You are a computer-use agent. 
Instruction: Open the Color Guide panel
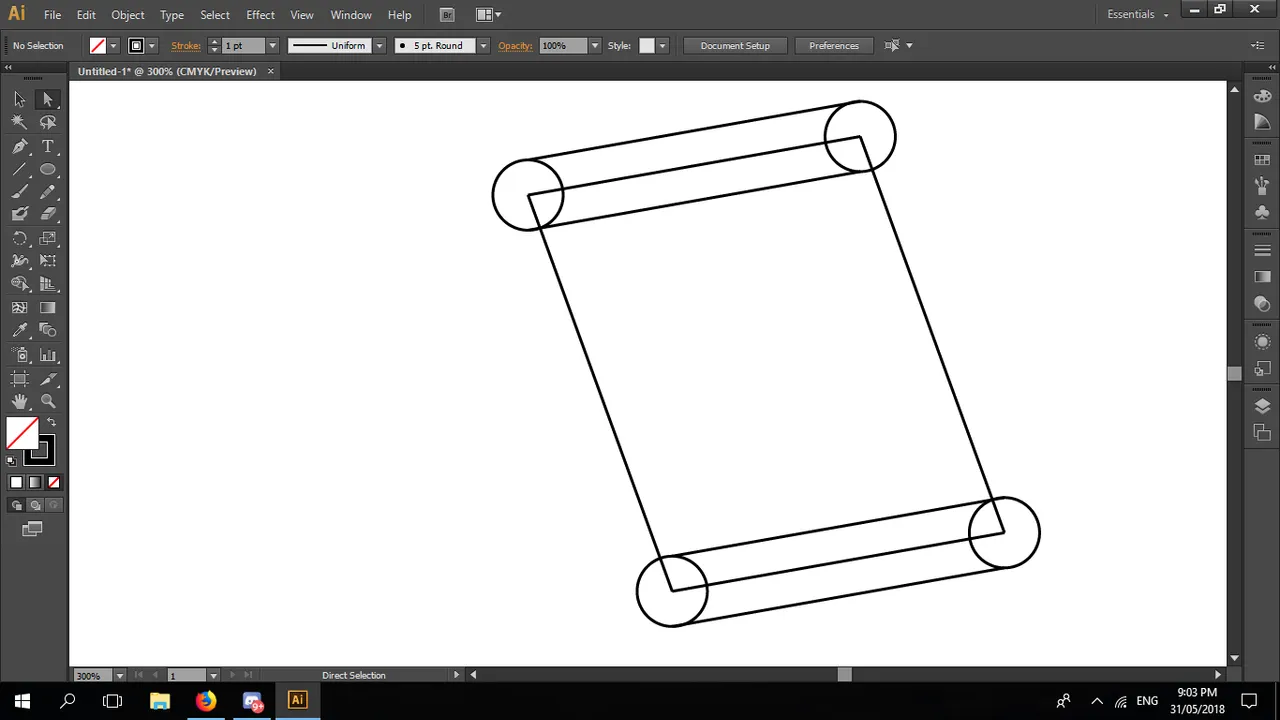(x=1262, y=122)
